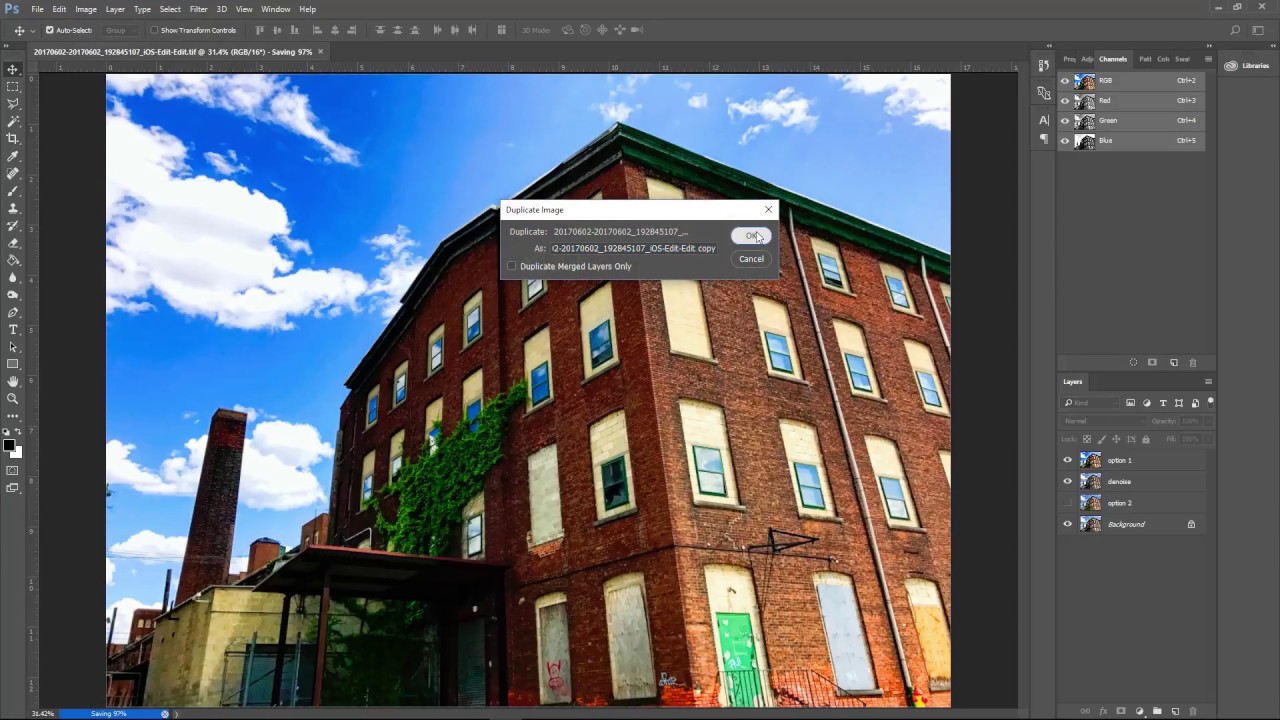Enable Duplicate Merged Layers Only checkbox
Image resolution: width=1280 pixels, height=720 pixels.
click(x=512, y=266)
